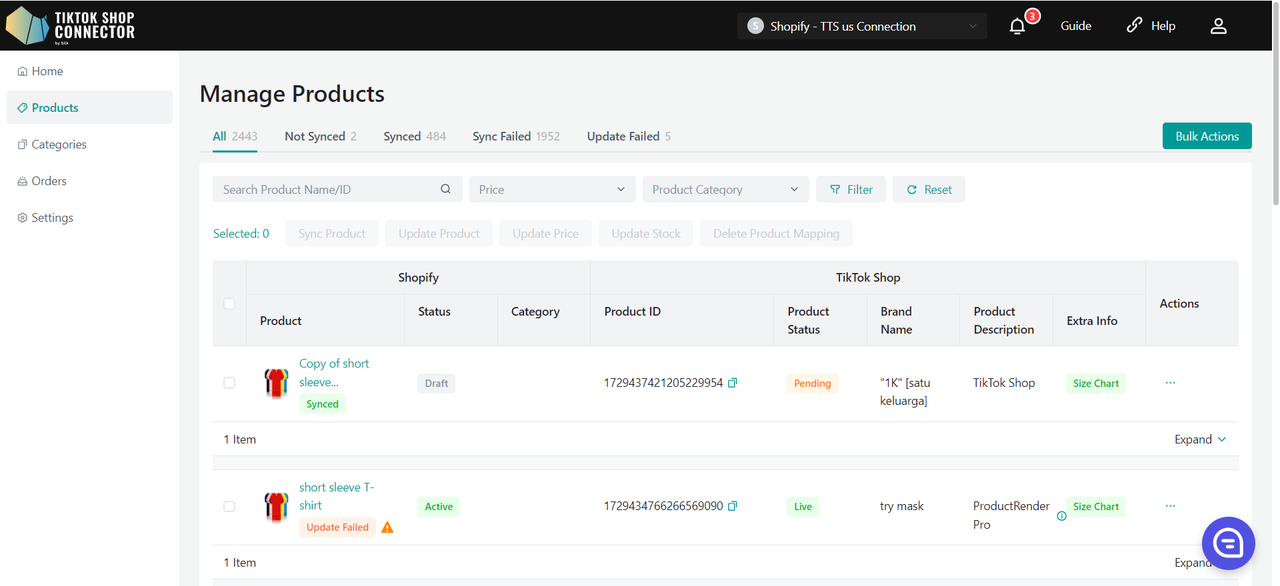
Task: Open the Price dropdown filter
Action: click(552, 189)
